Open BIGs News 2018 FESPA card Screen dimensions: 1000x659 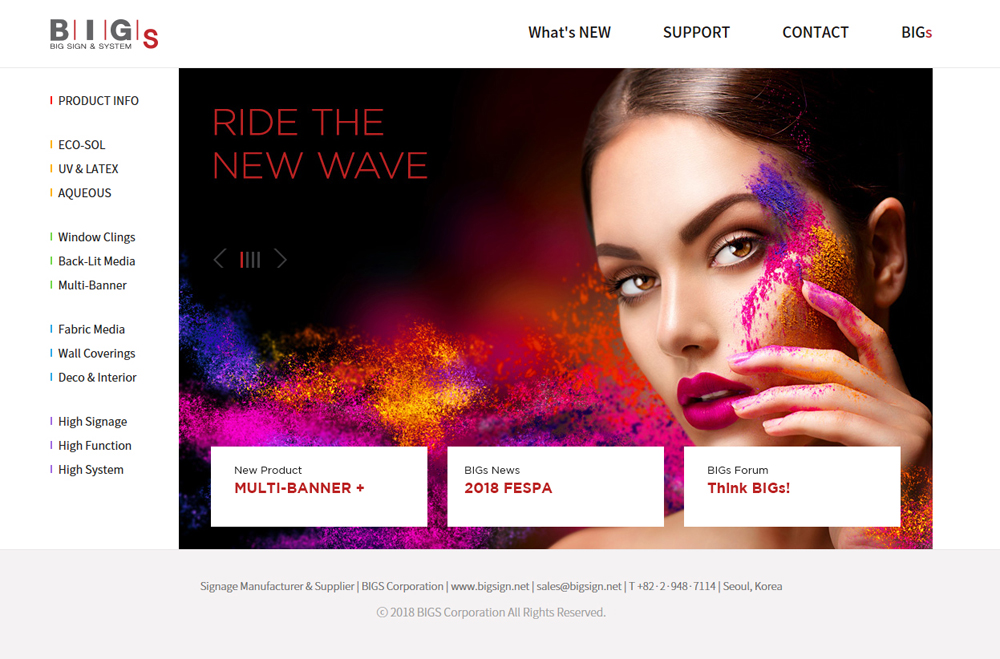(555, 486)
